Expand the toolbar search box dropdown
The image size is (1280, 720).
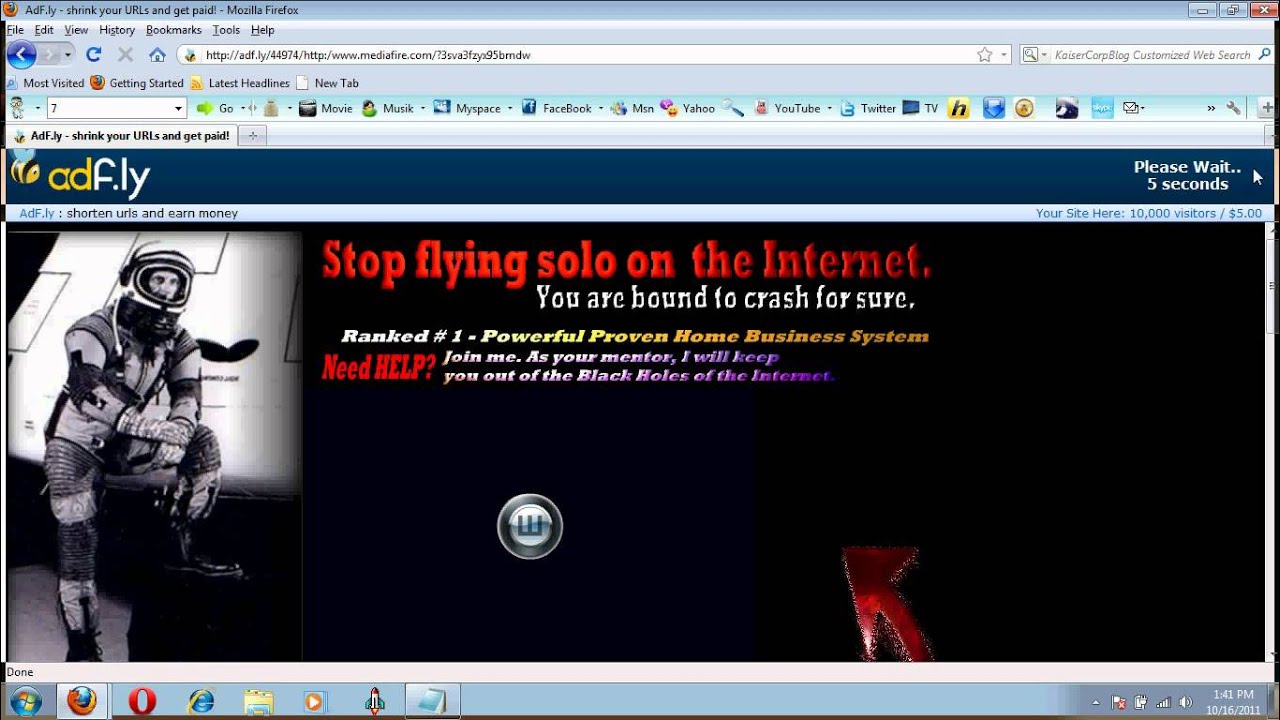click(179, 108)
